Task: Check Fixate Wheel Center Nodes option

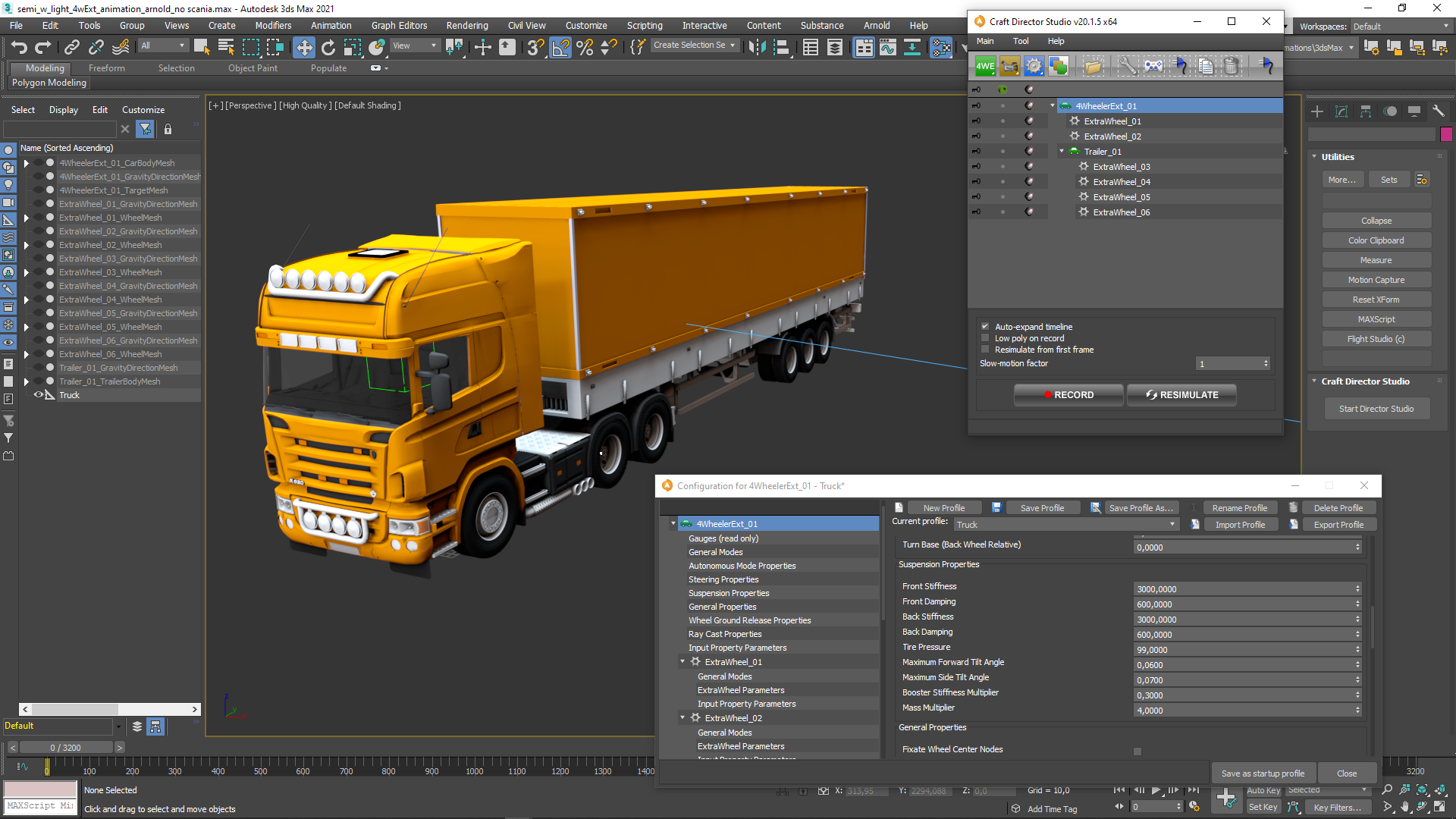Action: click(1137, 752)
